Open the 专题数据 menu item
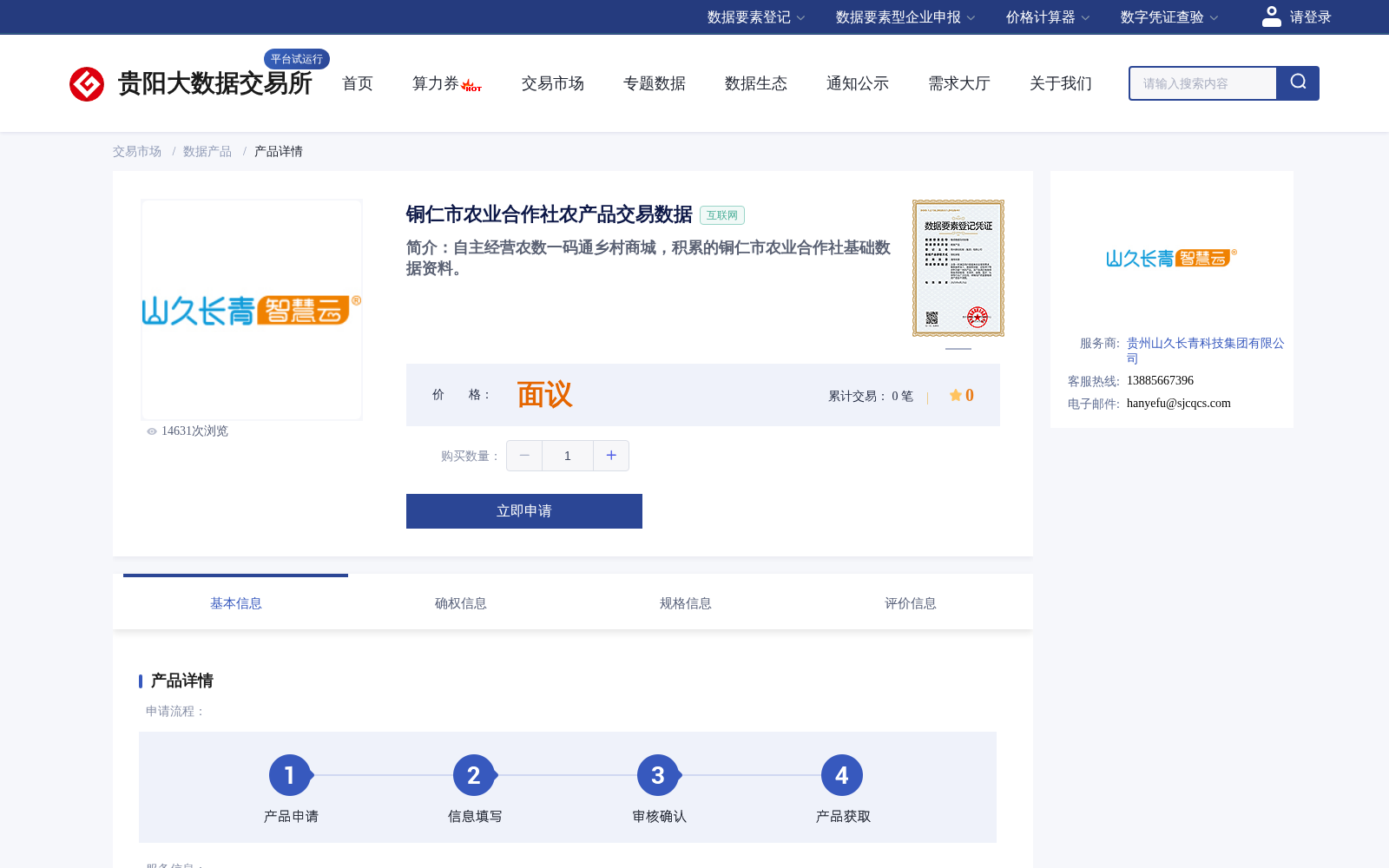Screen dimensions: 1389x868 click(655, 83)
